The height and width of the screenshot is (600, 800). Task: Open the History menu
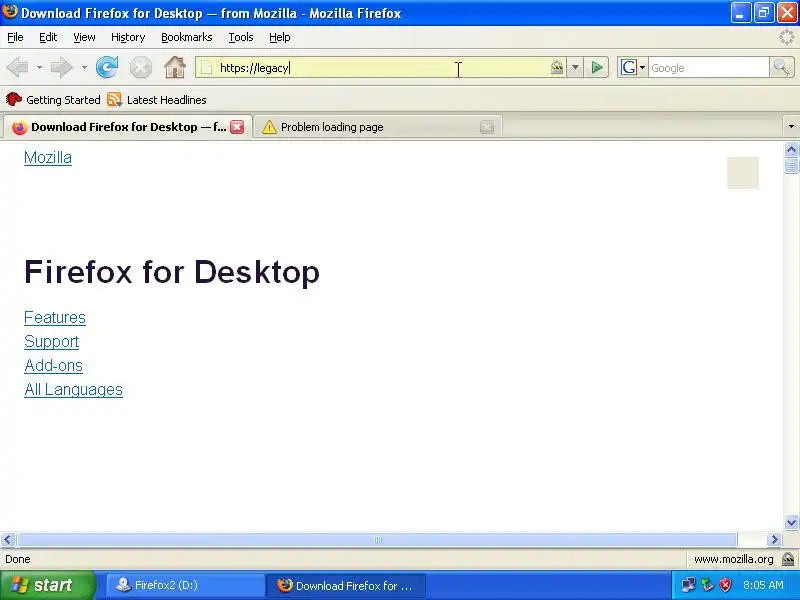coord(128,37)
